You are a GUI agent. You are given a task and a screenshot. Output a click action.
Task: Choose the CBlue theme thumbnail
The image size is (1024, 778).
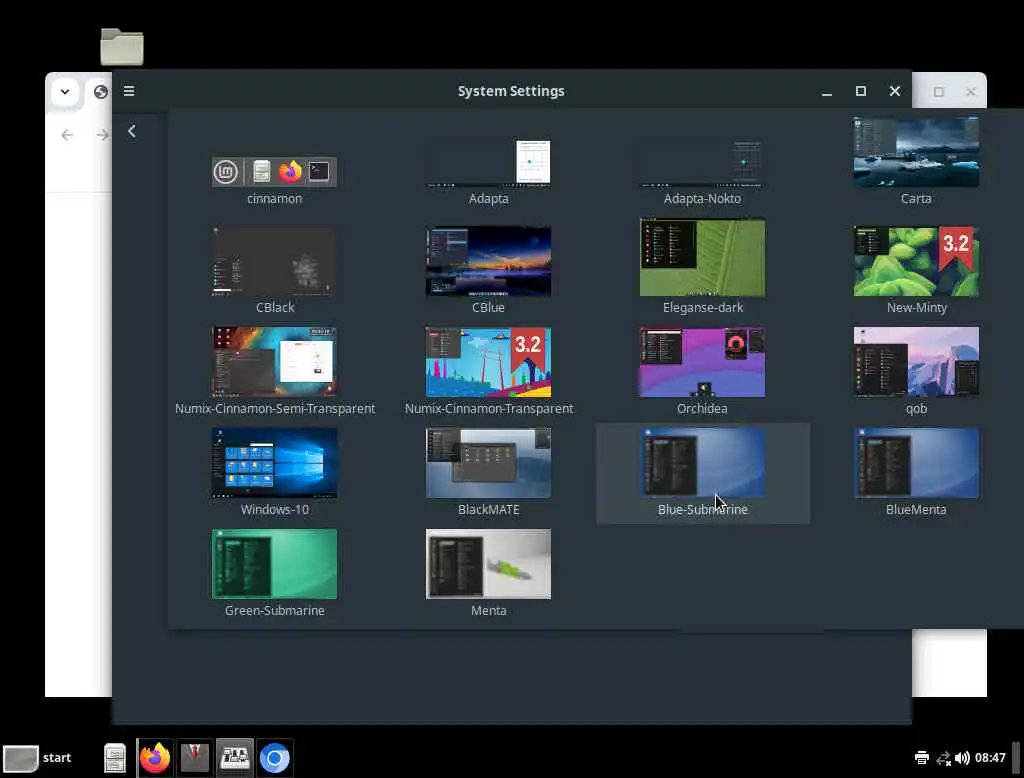[488, 261]
